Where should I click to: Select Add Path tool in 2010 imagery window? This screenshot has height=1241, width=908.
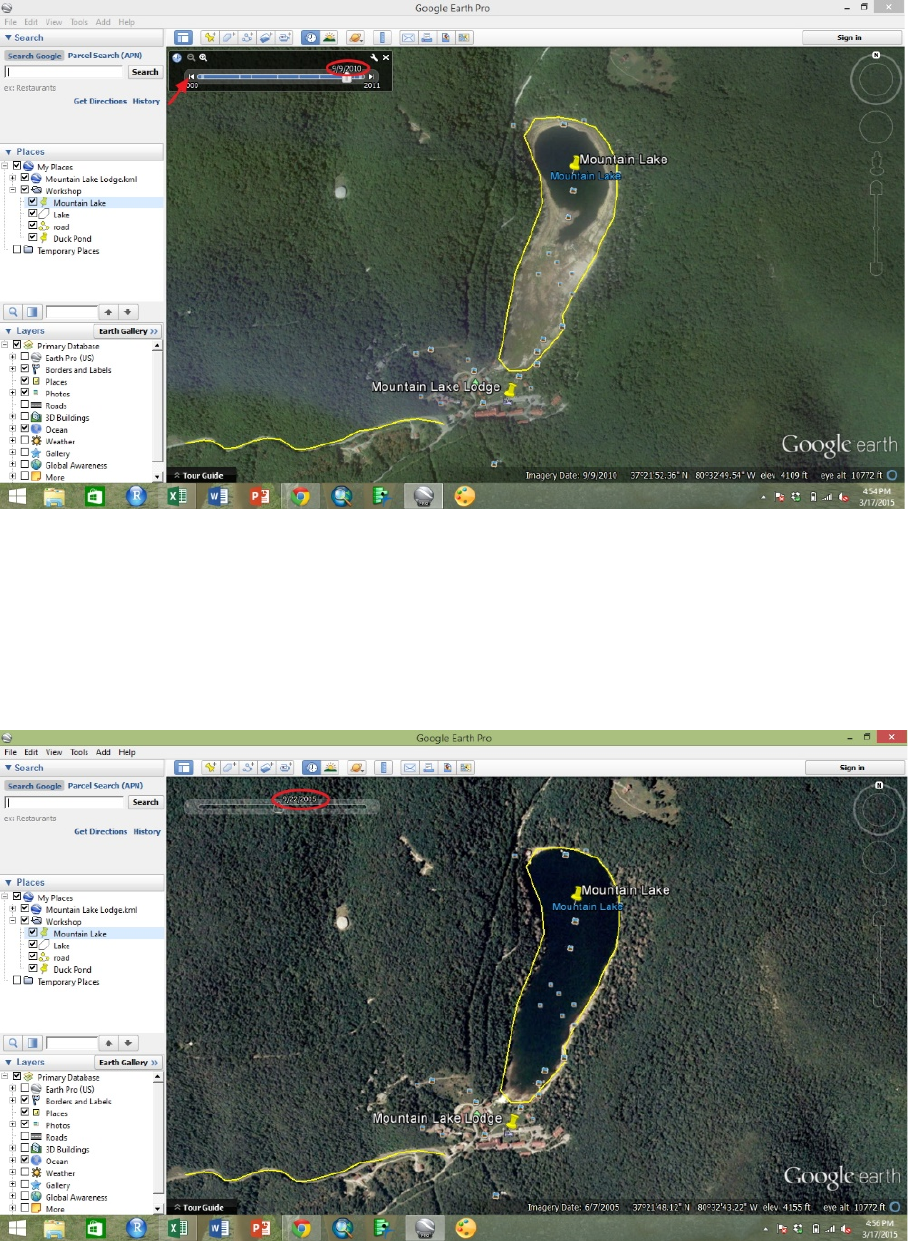tap(248, 38)
